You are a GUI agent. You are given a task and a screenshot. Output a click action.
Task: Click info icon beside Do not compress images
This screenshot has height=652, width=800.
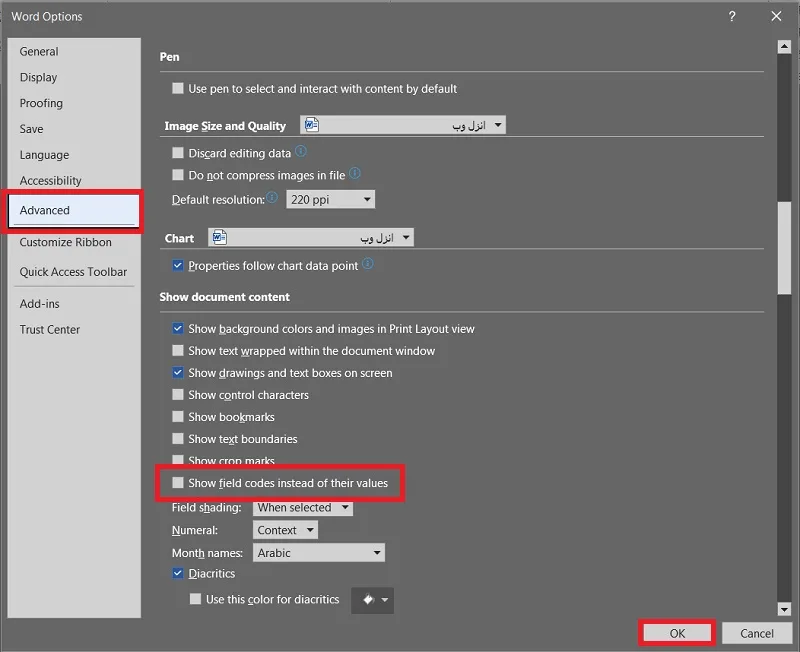[x=355, y=173]
